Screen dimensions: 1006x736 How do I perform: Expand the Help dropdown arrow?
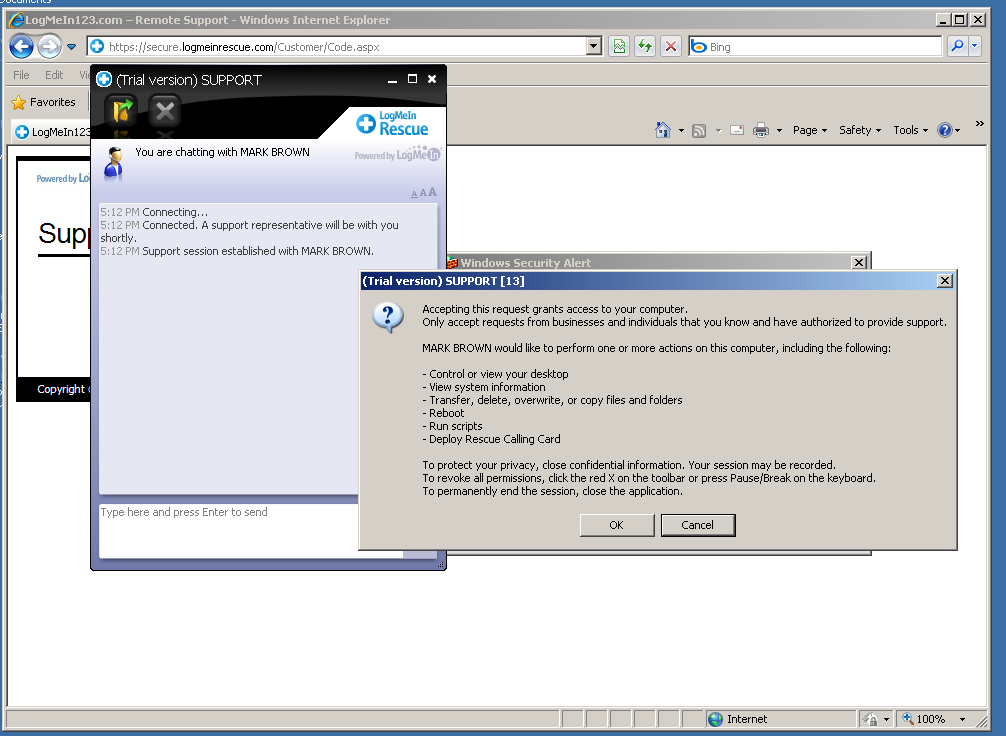click(x=957, y=131)
